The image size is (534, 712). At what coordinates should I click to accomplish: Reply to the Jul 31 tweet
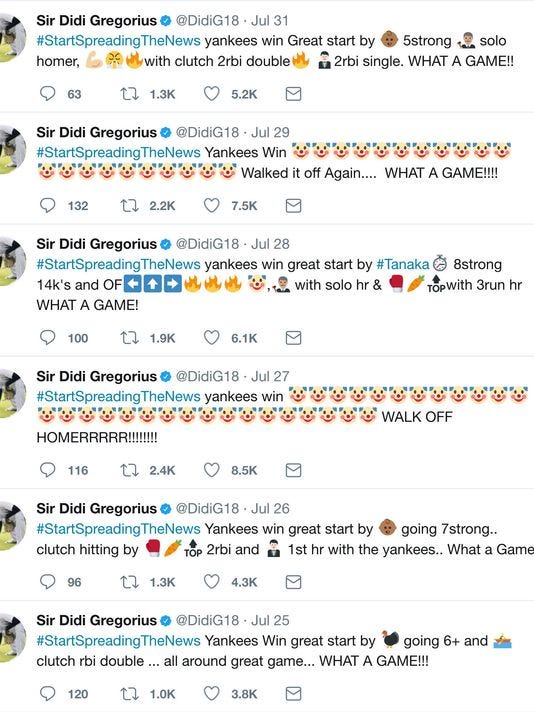[x=48, y=94]
